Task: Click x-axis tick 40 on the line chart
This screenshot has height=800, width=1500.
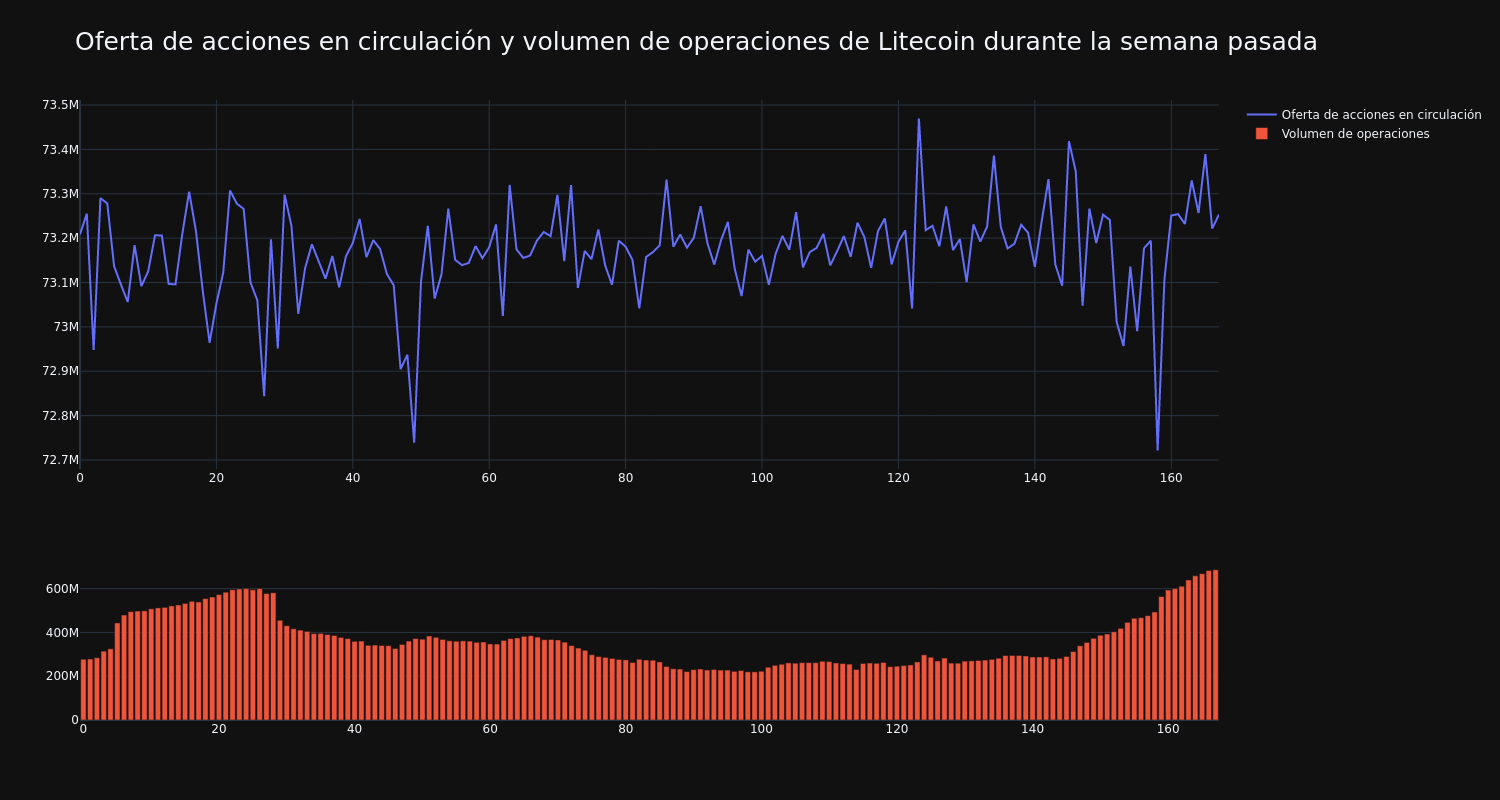Action: pyautogui.click(x=352, y=478)
